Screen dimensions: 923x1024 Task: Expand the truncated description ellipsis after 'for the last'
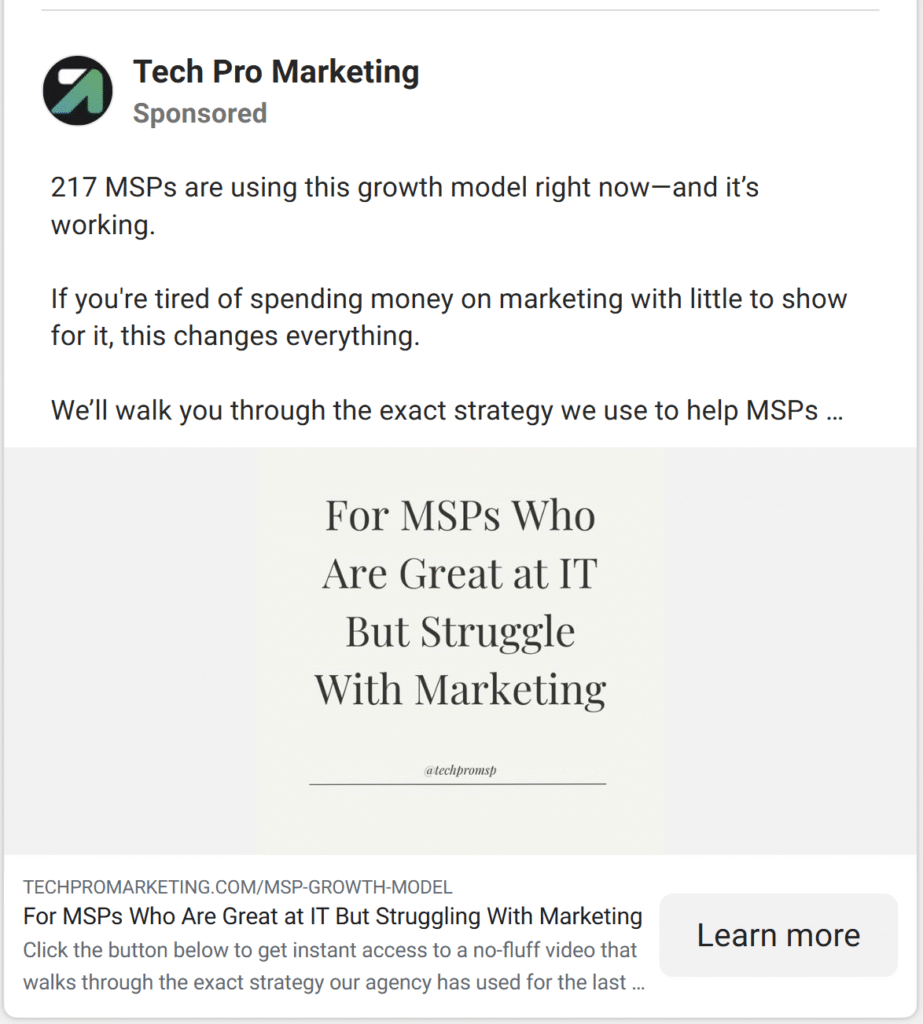[638, 983]
